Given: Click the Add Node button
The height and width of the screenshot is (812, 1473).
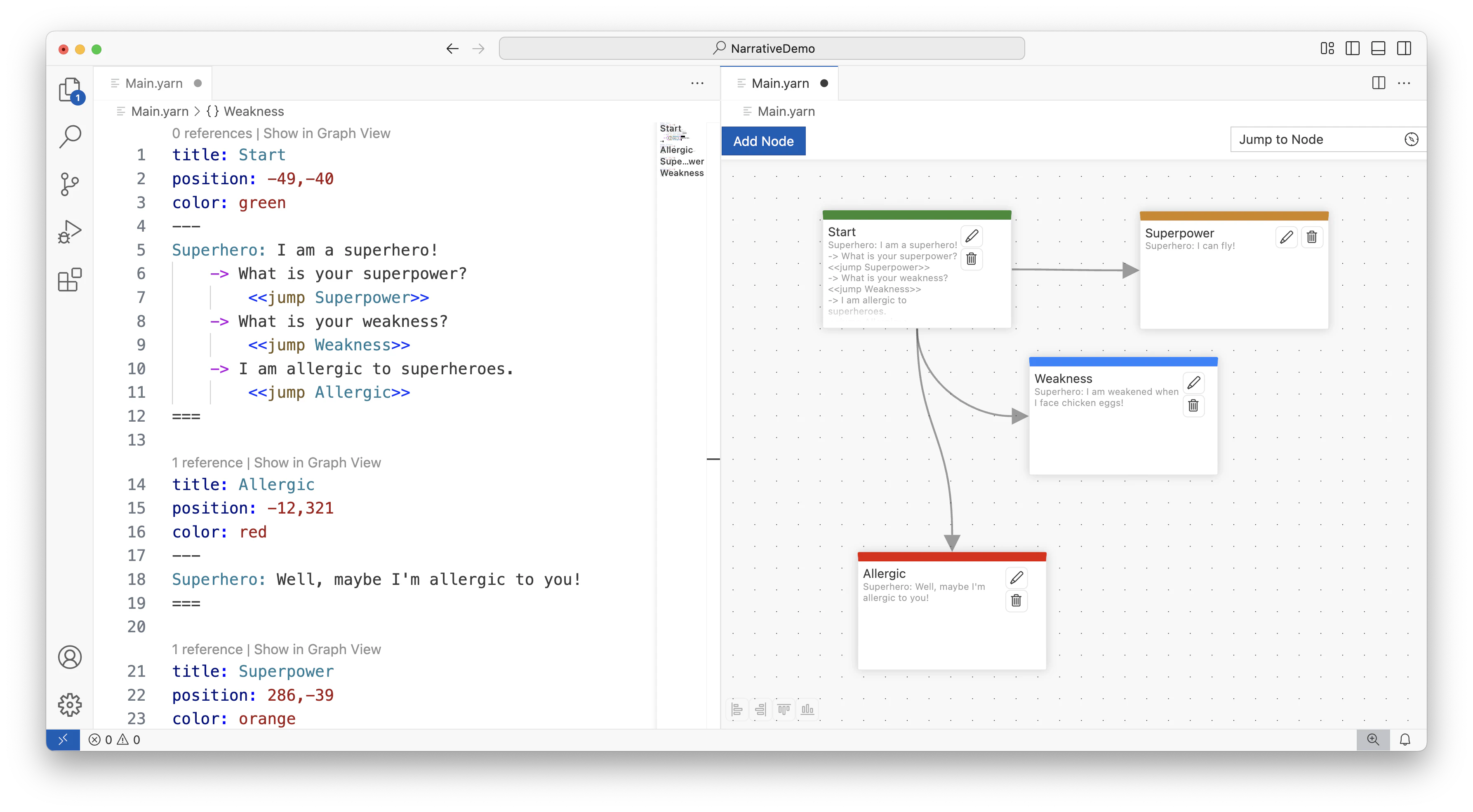Looking at the screenshot, I should coord(763,141).
